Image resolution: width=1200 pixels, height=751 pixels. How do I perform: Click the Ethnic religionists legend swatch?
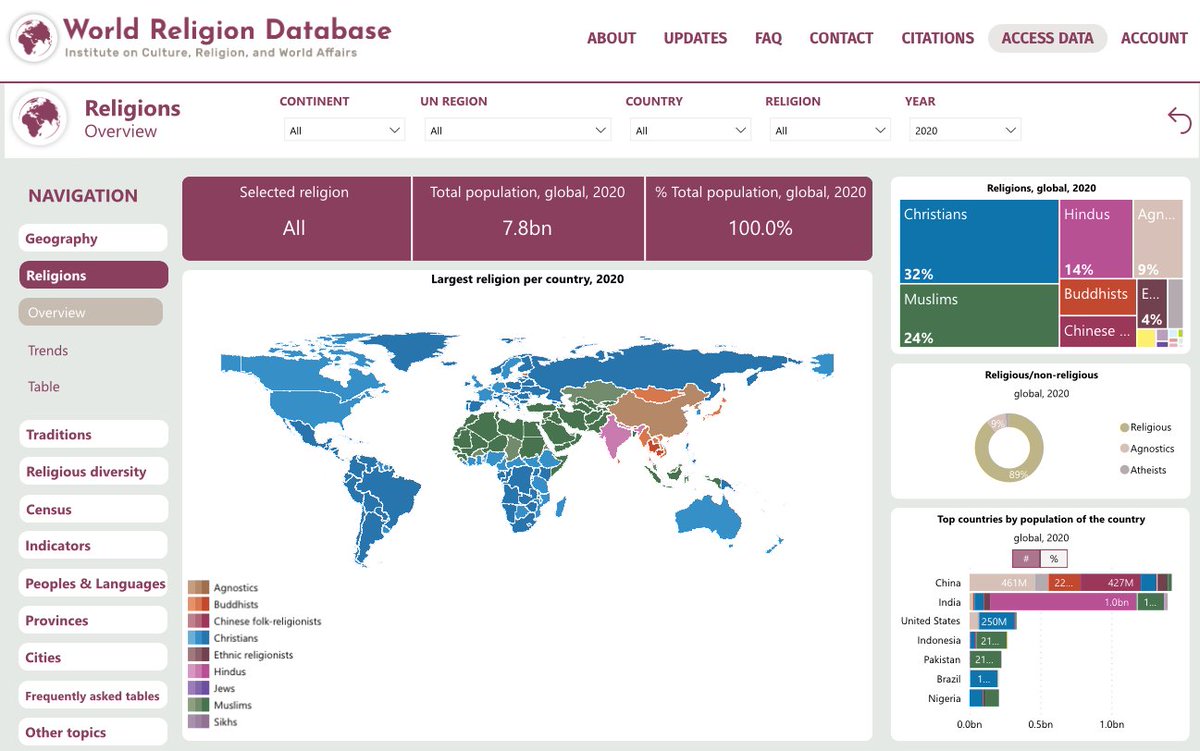[198, 655]
